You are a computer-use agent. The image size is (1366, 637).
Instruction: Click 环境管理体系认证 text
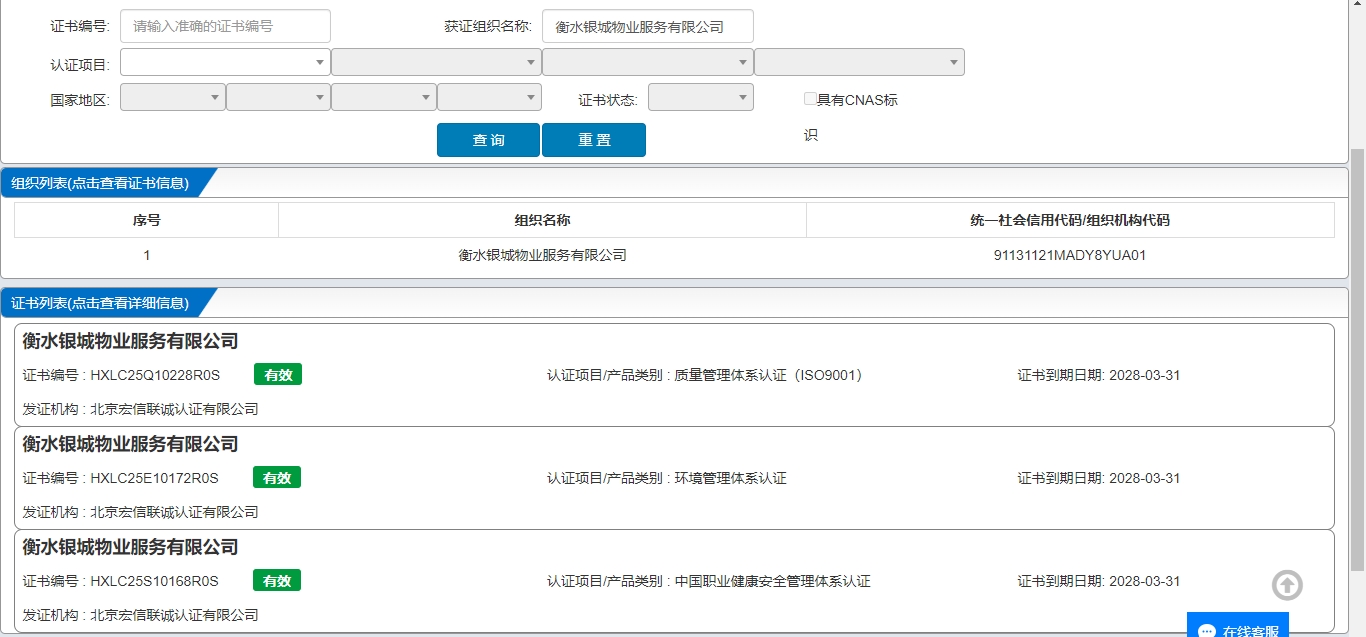(730, 478)
